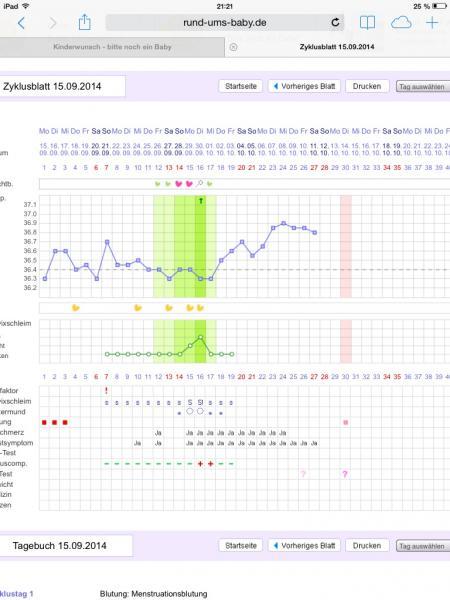The image size is (450, 600).
Task: Click the Tagebuch 15.09.2014 heading
Action: point(59,546)
